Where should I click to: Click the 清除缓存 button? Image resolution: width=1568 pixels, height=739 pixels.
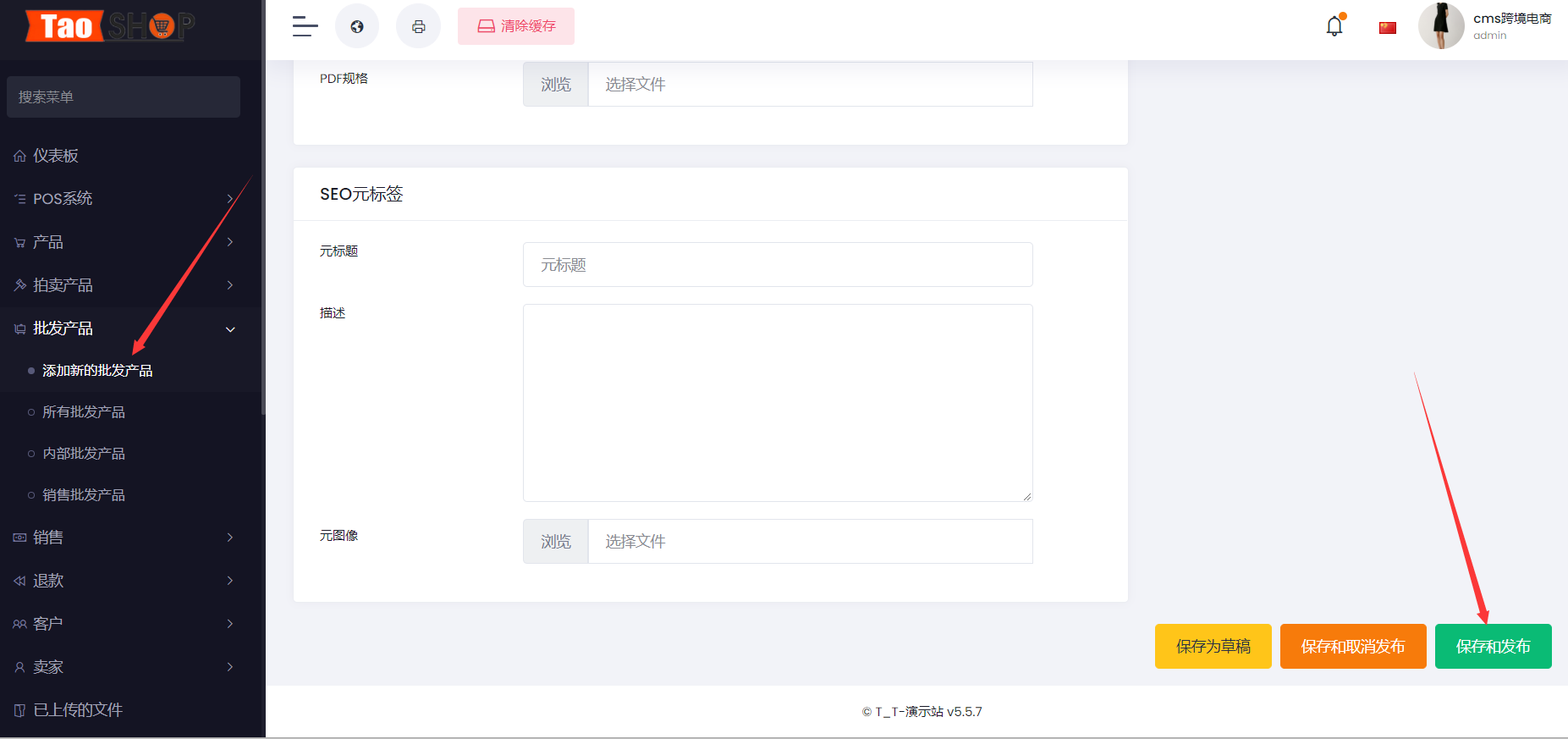click(x=516, y=26)
